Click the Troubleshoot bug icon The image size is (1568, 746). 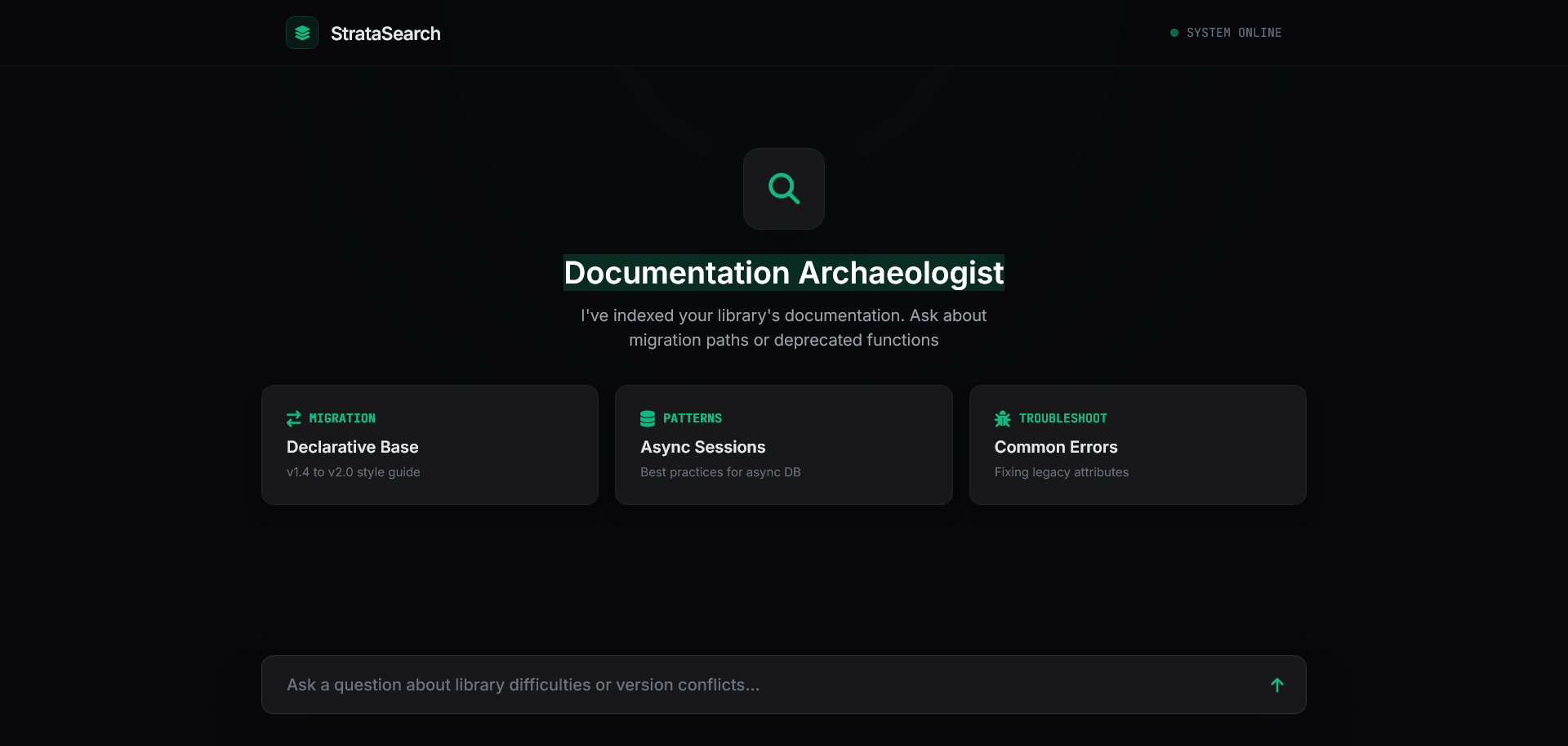point(1002,418)
